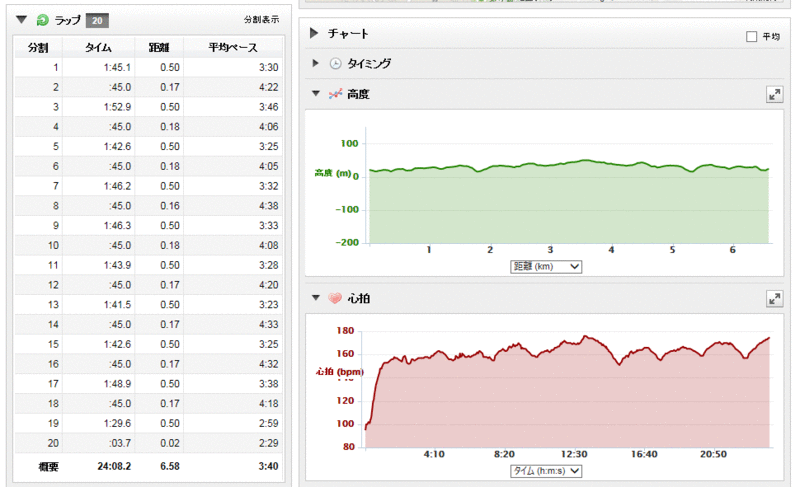Viewport: 800px width, 487px height.
Task: Enable the 平均 checkbox
Action: tap(751, 37)
